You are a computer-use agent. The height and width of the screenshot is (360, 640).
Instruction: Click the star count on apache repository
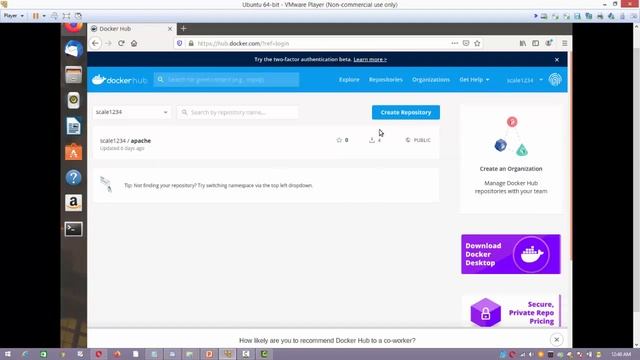pyautogui.click(x=342, y=140)
